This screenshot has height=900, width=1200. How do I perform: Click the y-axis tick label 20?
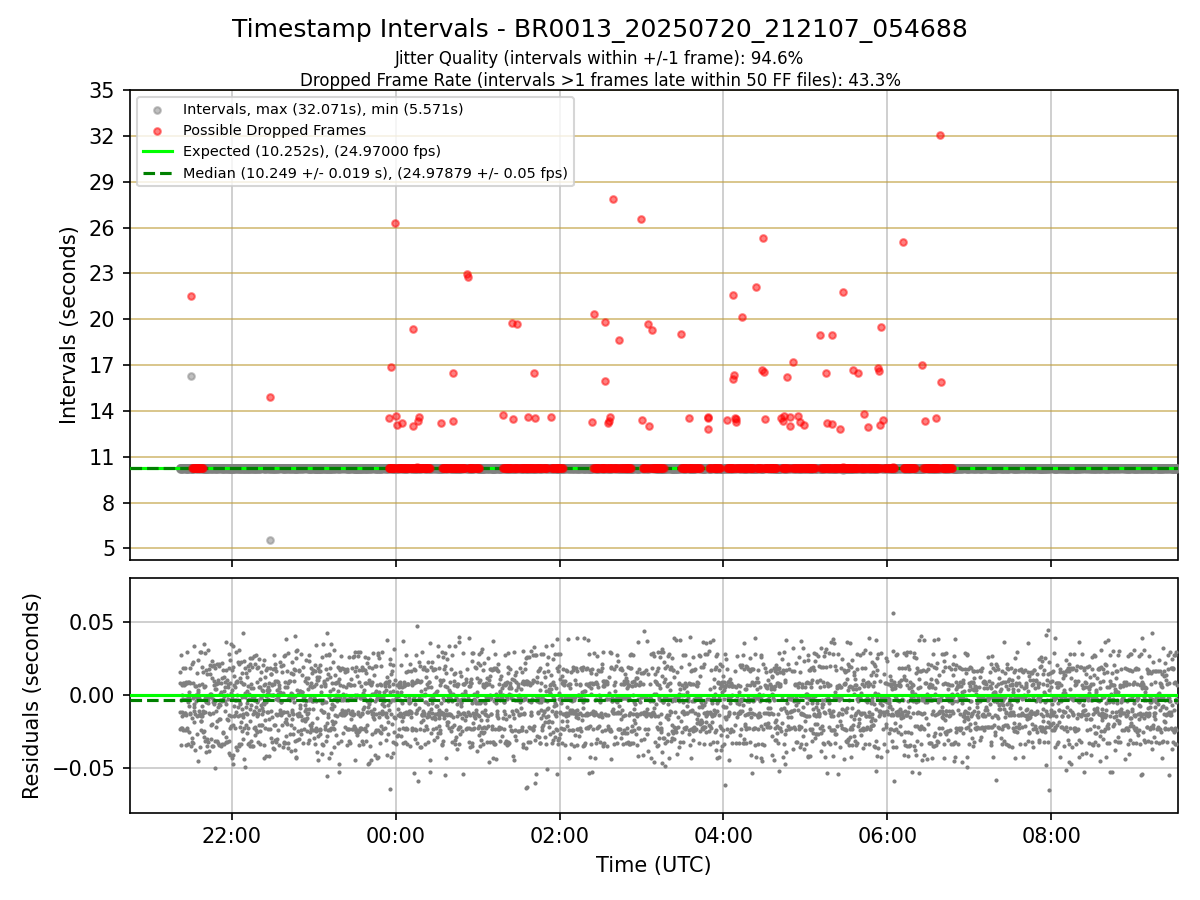tap(102, 320)
